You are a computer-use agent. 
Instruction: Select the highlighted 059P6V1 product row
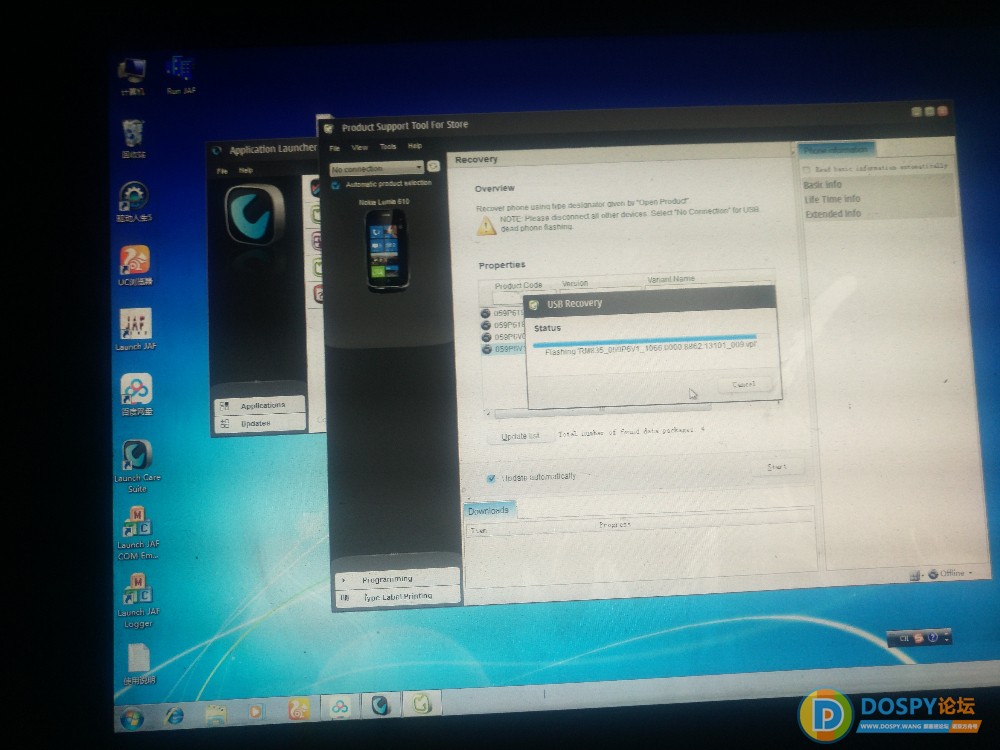502,349
